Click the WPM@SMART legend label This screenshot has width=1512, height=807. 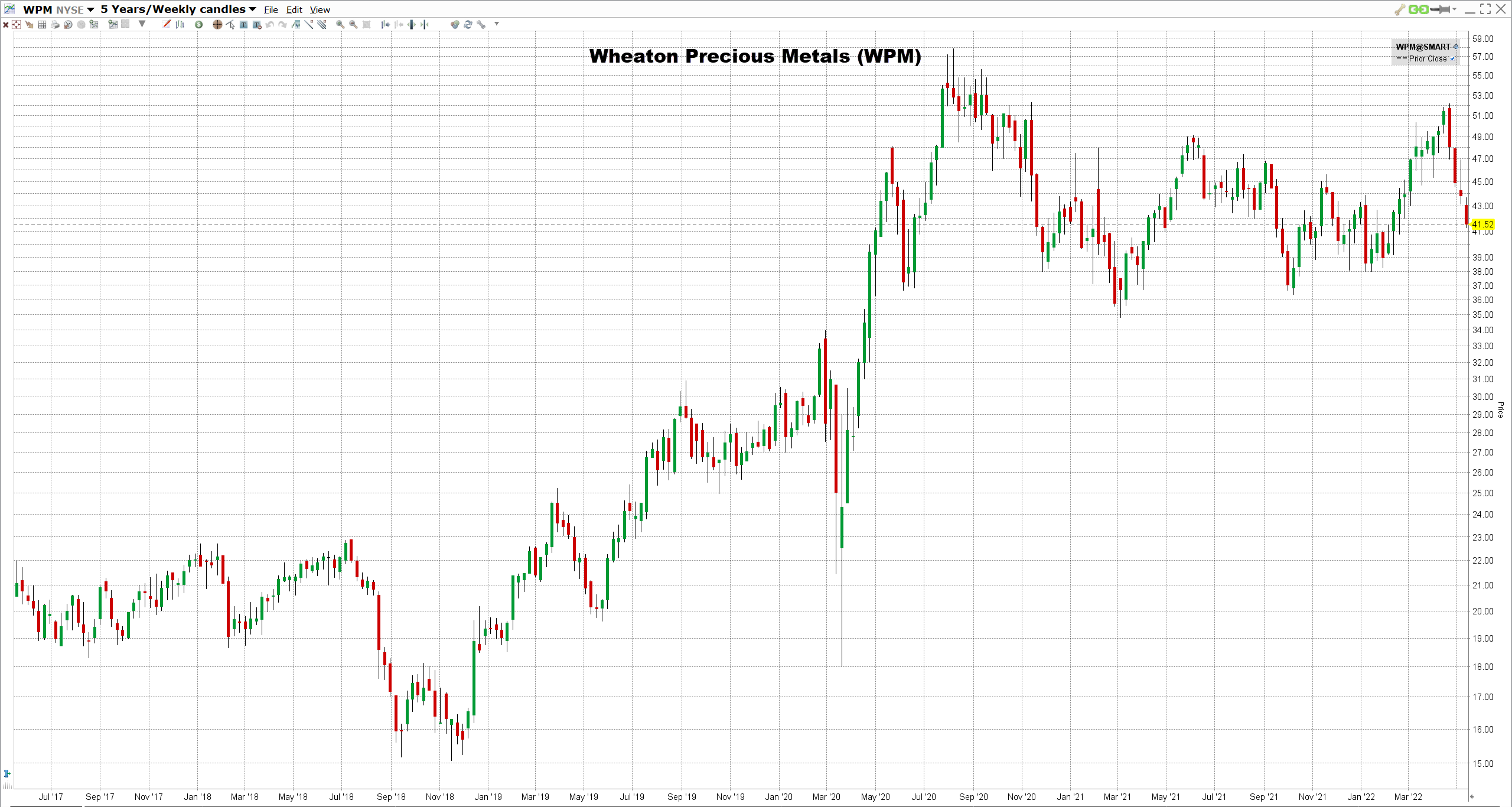(x=1423, y=47)
